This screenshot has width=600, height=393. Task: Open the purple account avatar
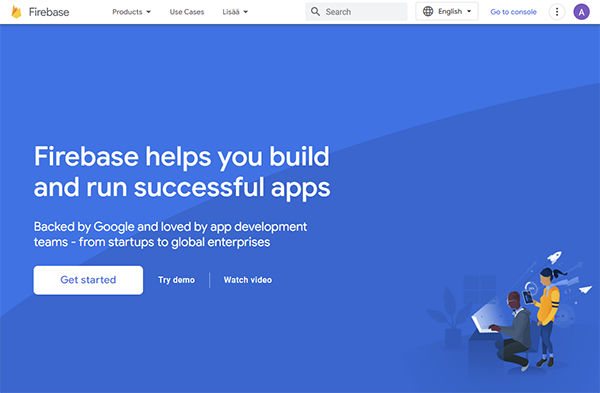[x=581, y=12]
